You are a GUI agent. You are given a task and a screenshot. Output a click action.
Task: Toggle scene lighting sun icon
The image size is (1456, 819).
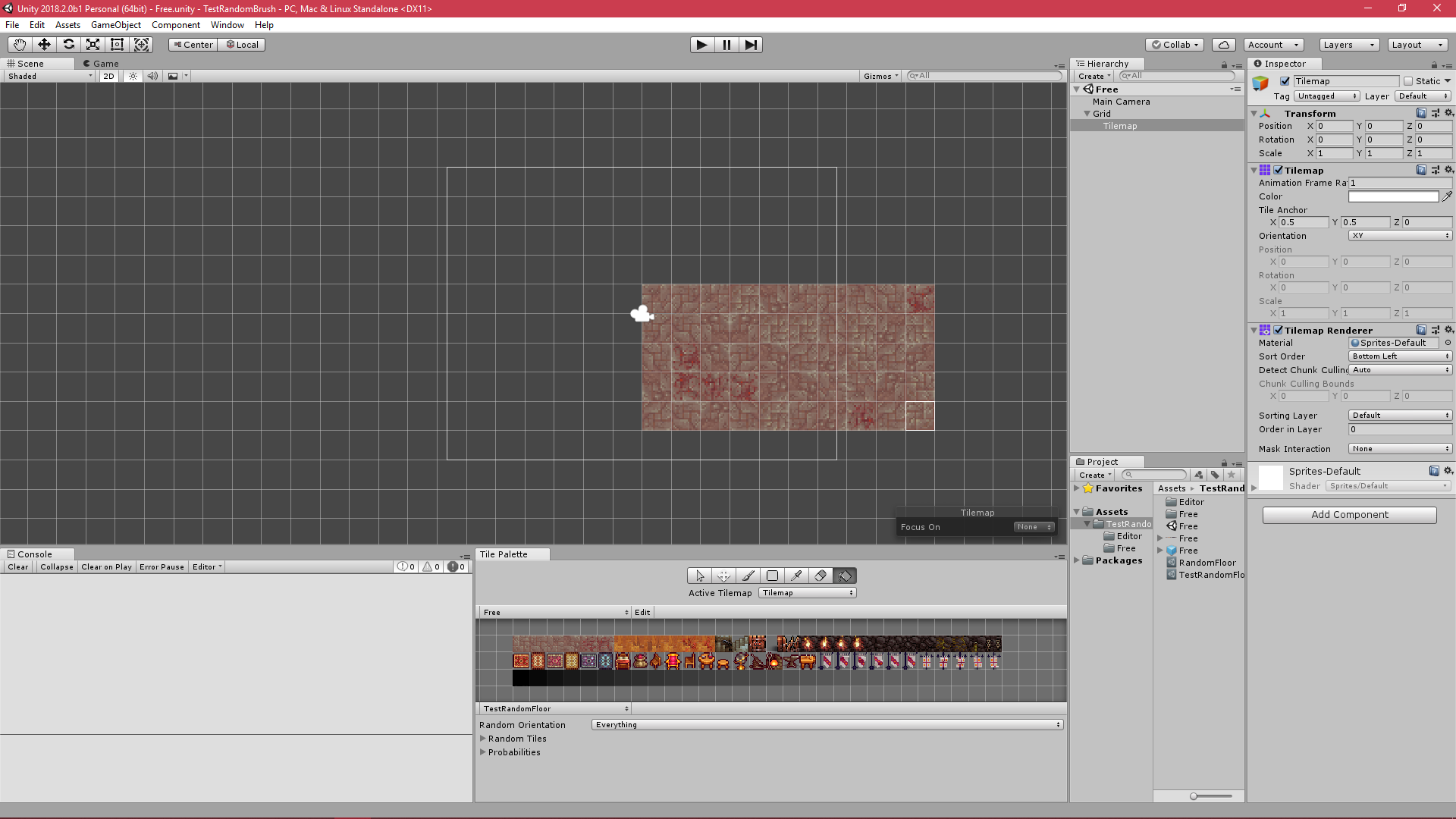click(133, 76)
